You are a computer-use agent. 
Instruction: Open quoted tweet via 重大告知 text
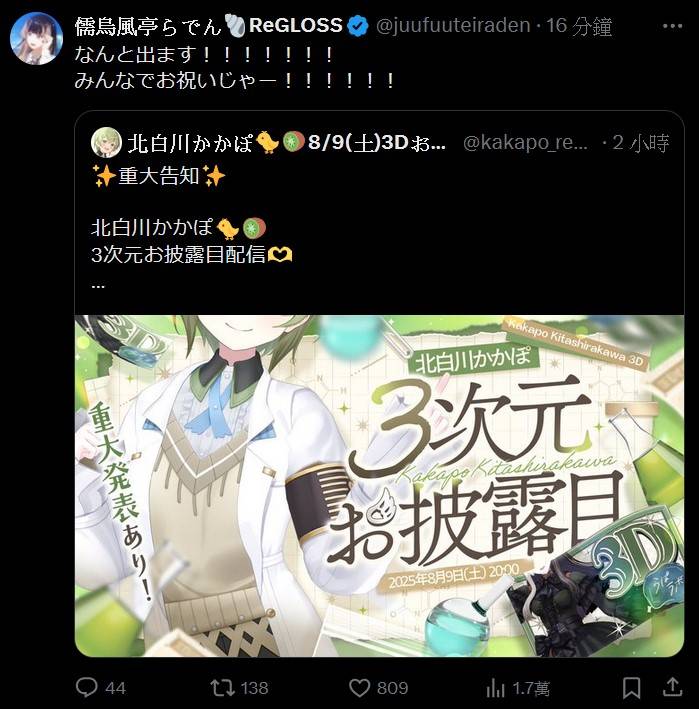point(158,176)
